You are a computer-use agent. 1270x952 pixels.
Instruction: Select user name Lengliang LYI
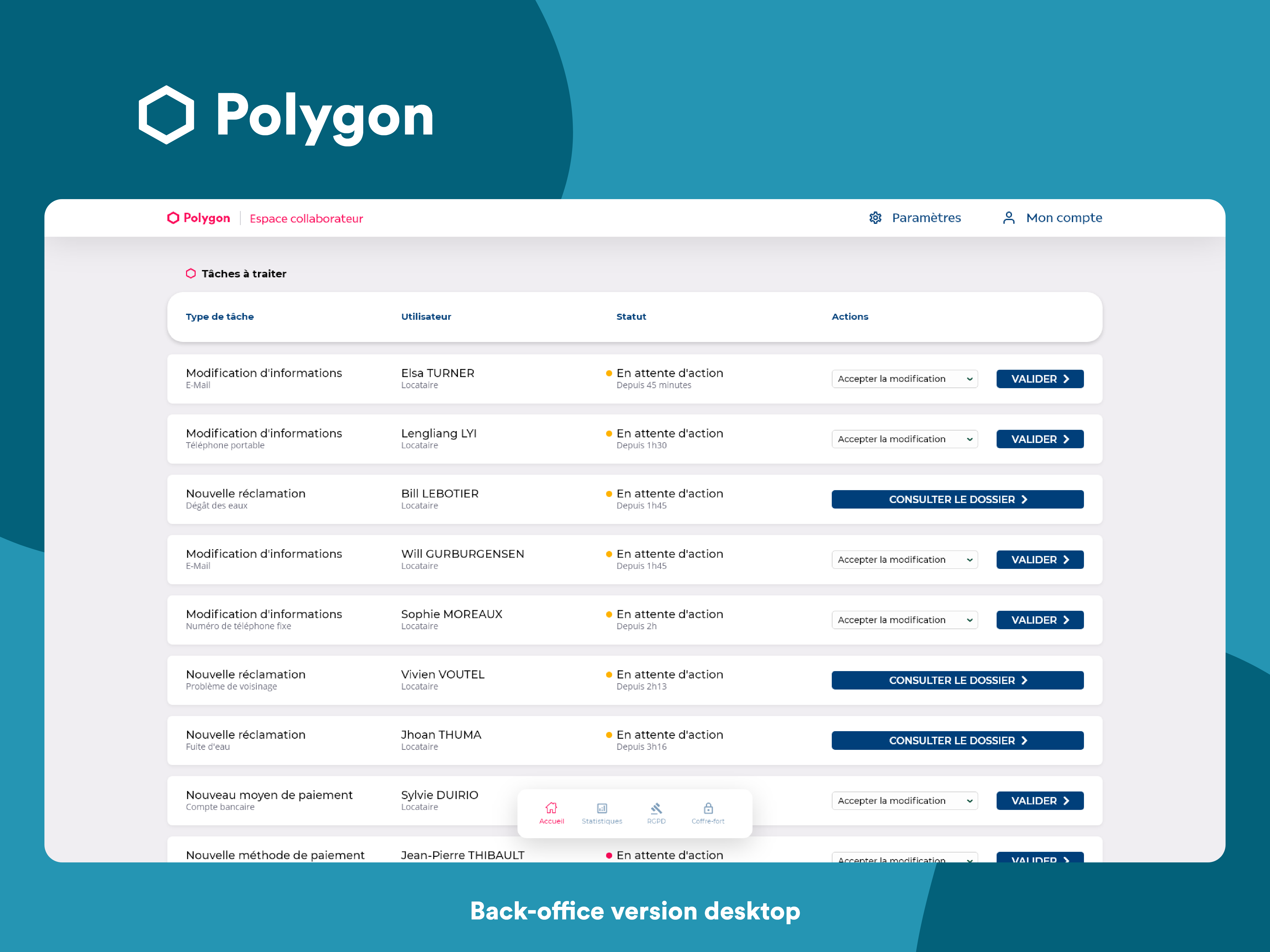click(x=439, y=434)
